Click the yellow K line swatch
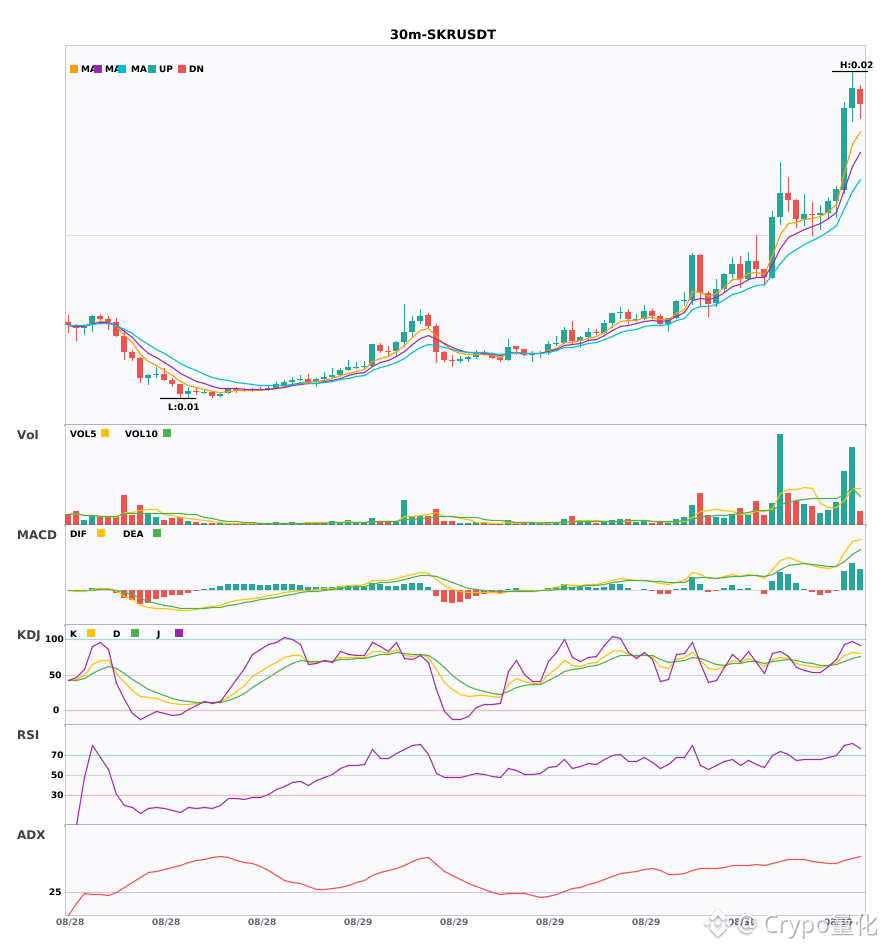 [x=91, y=633]
